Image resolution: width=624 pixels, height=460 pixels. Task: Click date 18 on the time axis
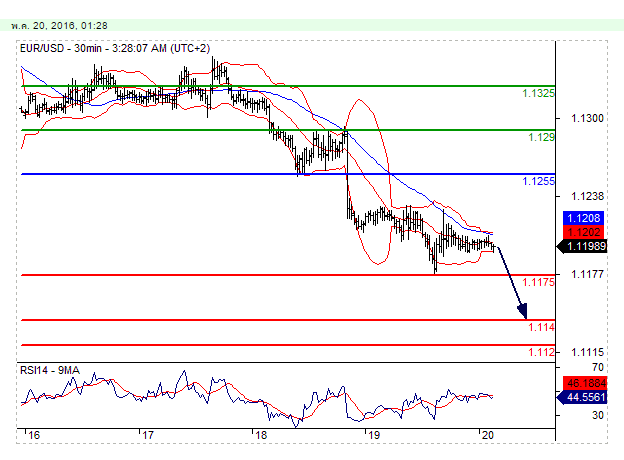pyautogui.click(x=261, y=435)
